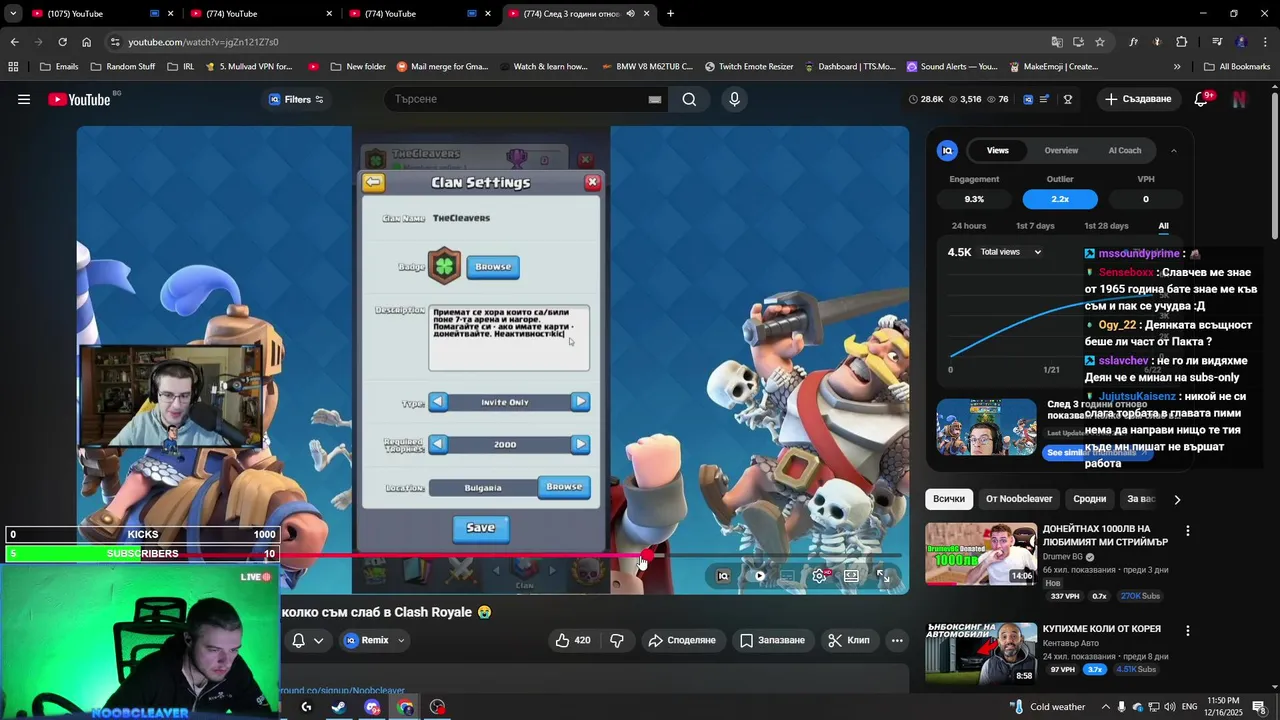Image resolution: width=1280 pixels, height=720 pixels.
Task: Click in the Търсене search field
Action: [515, 99]
